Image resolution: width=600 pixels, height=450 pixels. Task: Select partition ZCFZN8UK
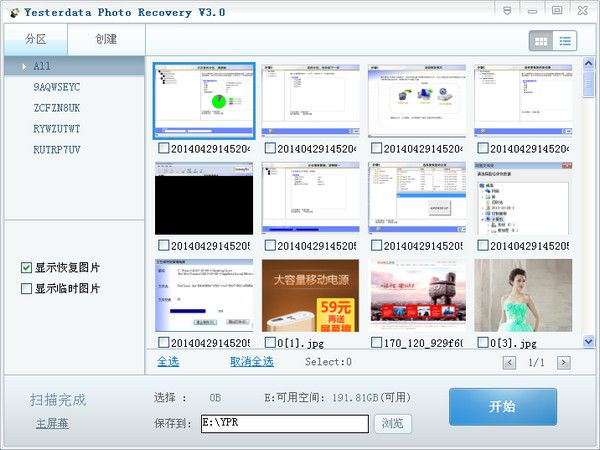click(57, 108)
